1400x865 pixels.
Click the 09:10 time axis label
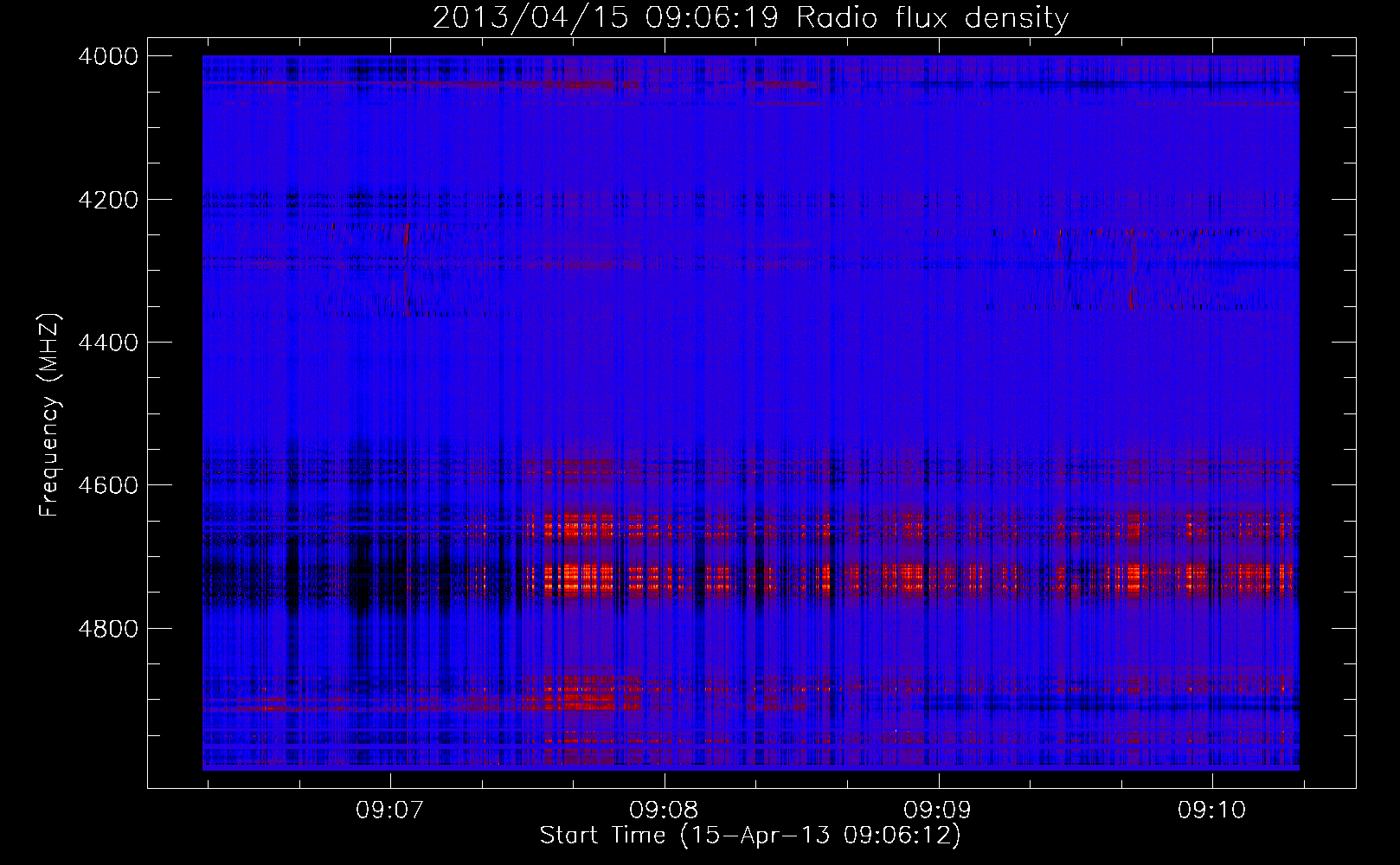click(x=1212, y=810)
